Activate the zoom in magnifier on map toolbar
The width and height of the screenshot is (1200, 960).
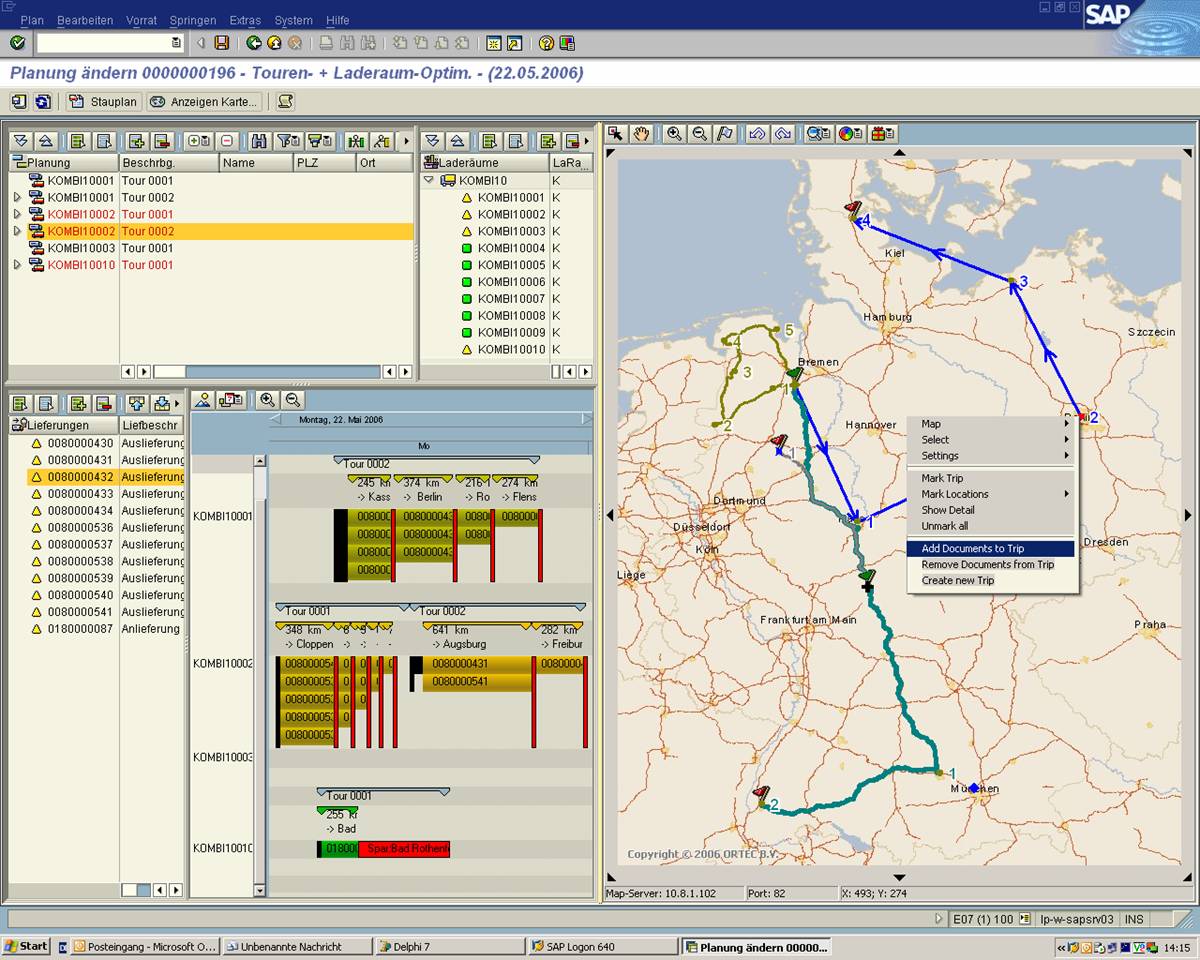674,133
